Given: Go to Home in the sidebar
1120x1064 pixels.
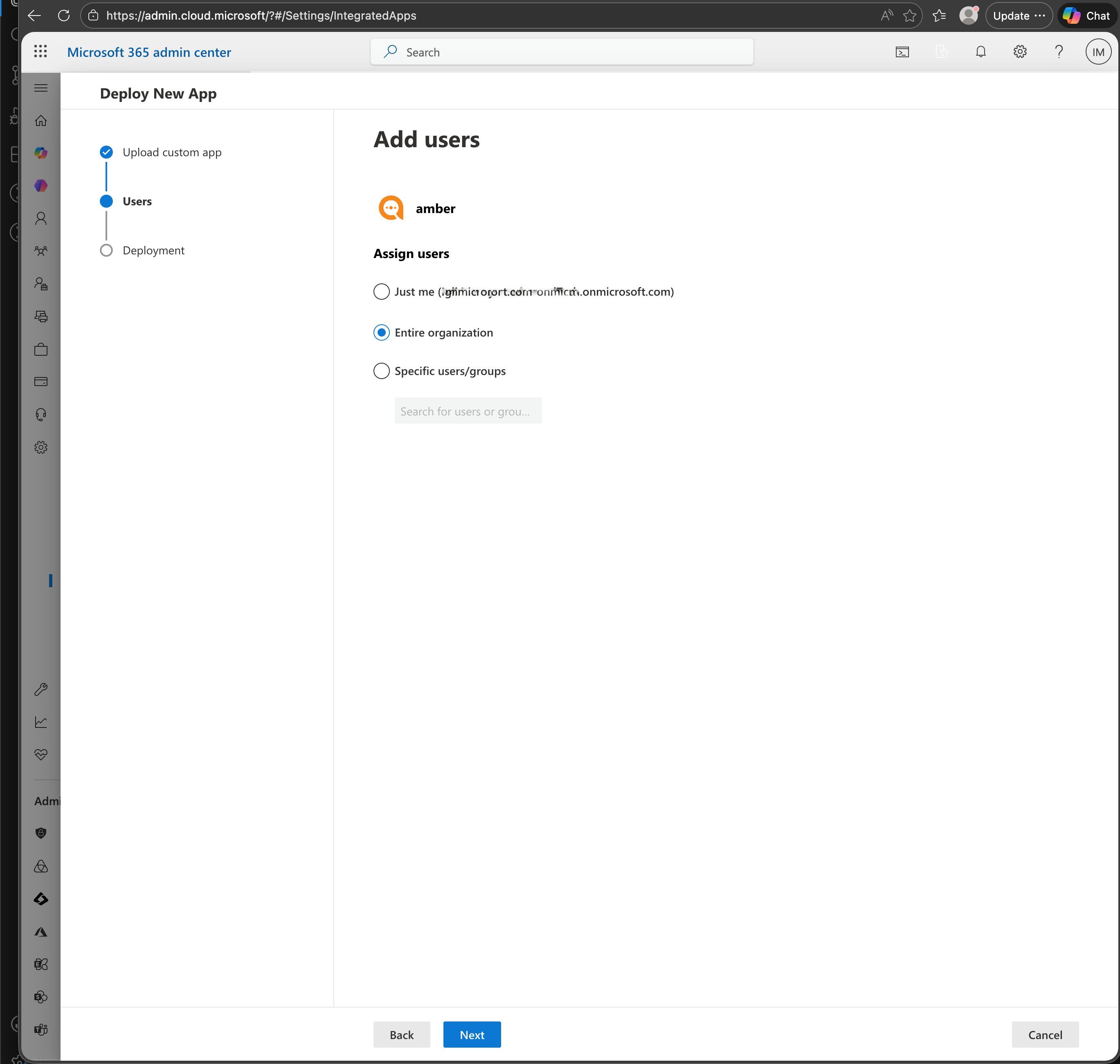Looking at the screenshot, I should 41,120.
